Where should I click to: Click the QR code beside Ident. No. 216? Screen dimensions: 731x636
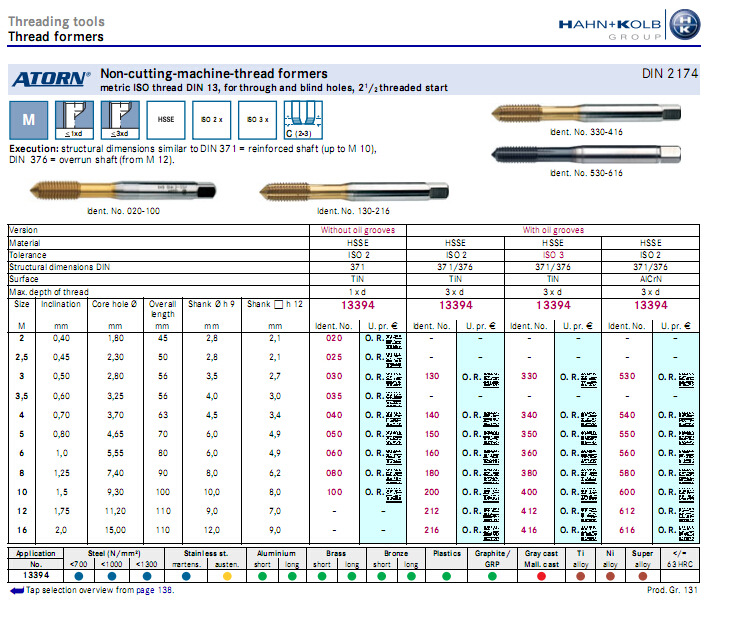coord(490,533)
